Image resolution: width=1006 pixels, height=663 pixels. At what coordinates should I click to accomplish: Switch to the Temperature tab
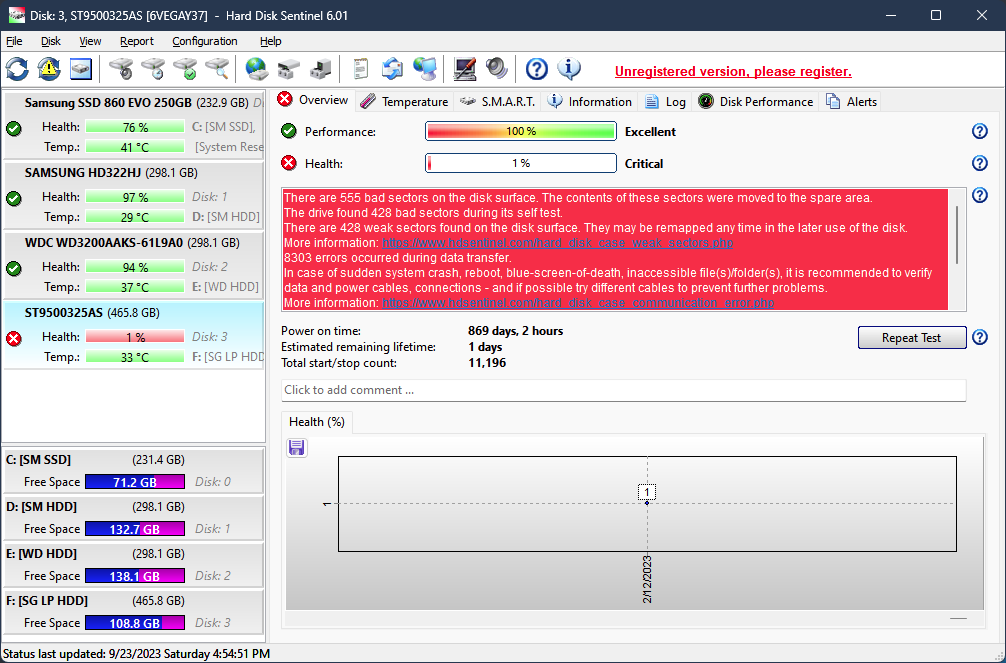click(x=404, y=101)
